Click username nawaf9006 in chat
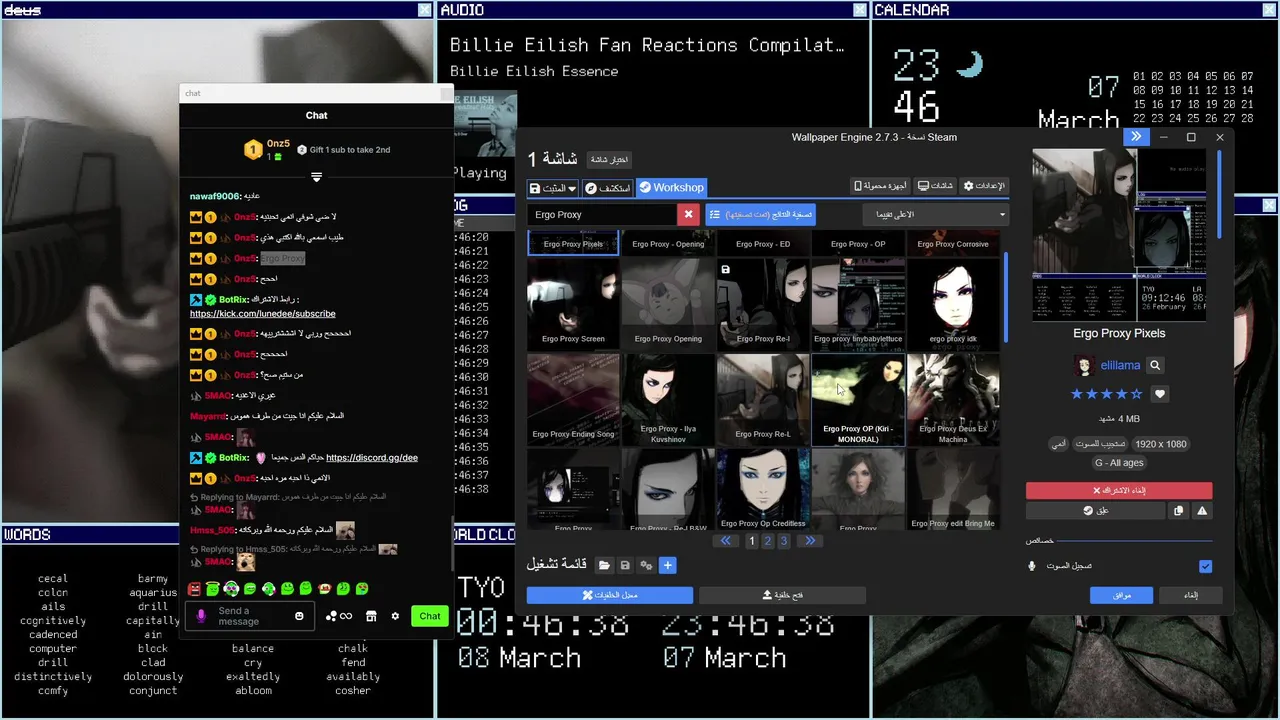The image size is (1280, 720). click(x=215, y=196)
